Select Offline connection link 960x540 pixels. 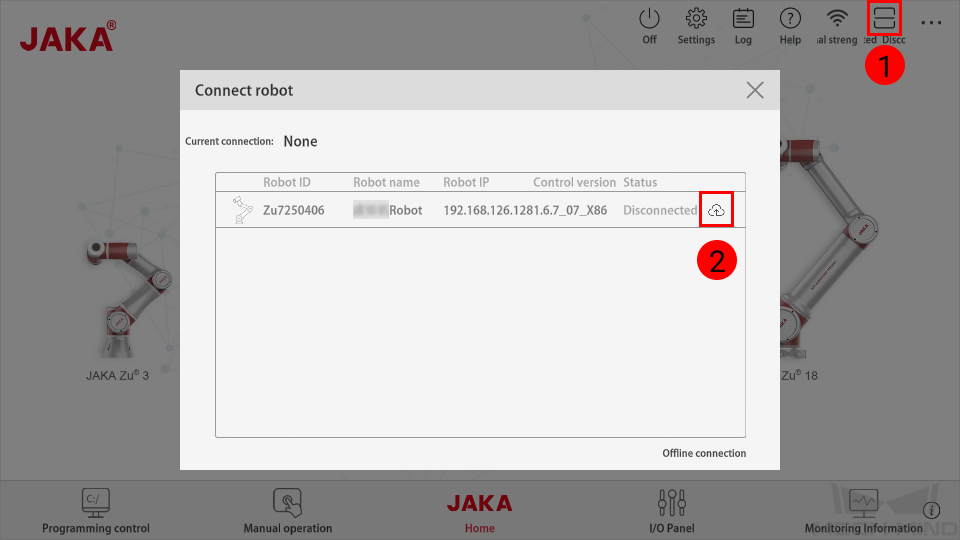704,453
